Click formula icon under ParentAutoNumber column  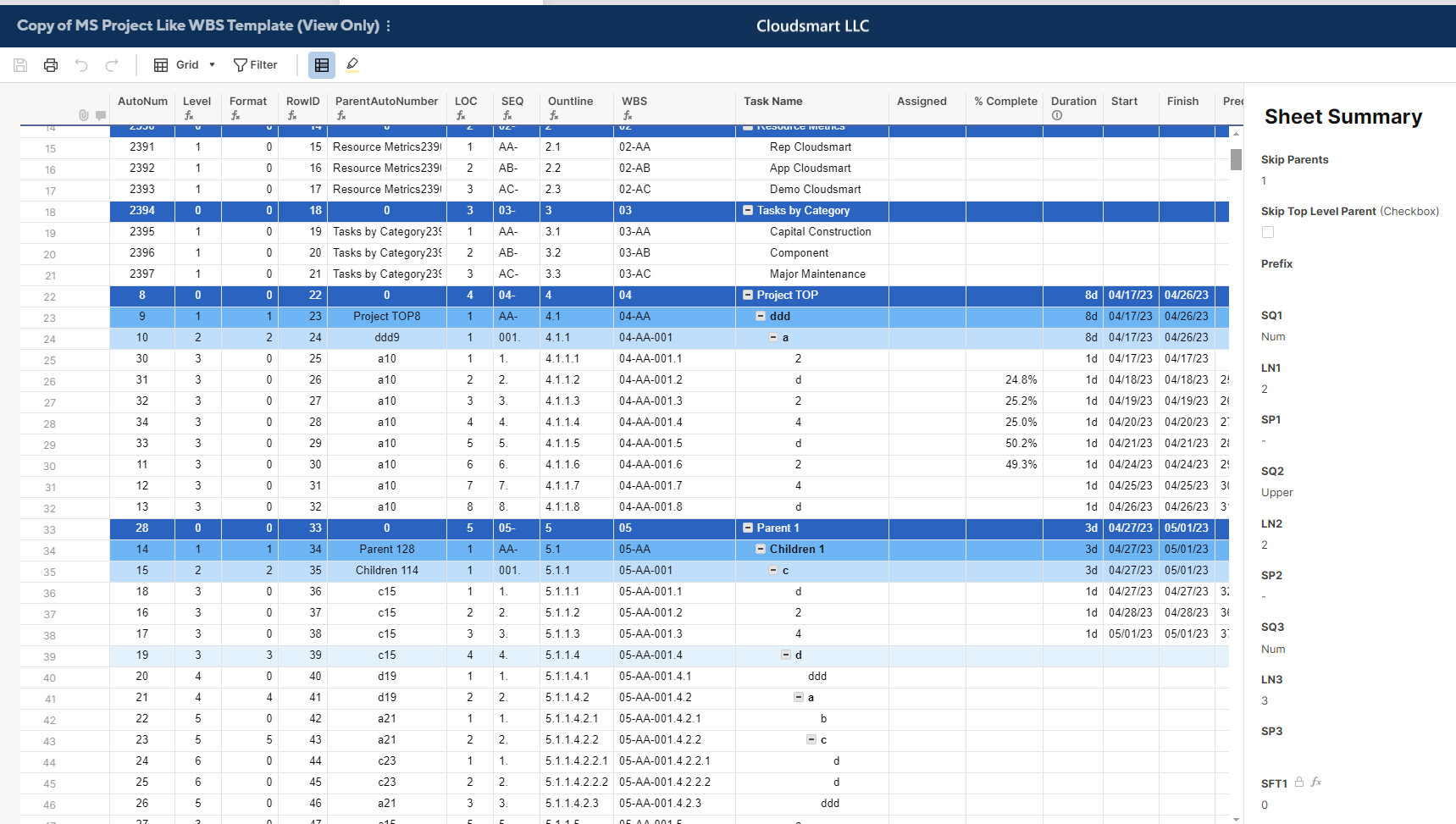(341, 115)
